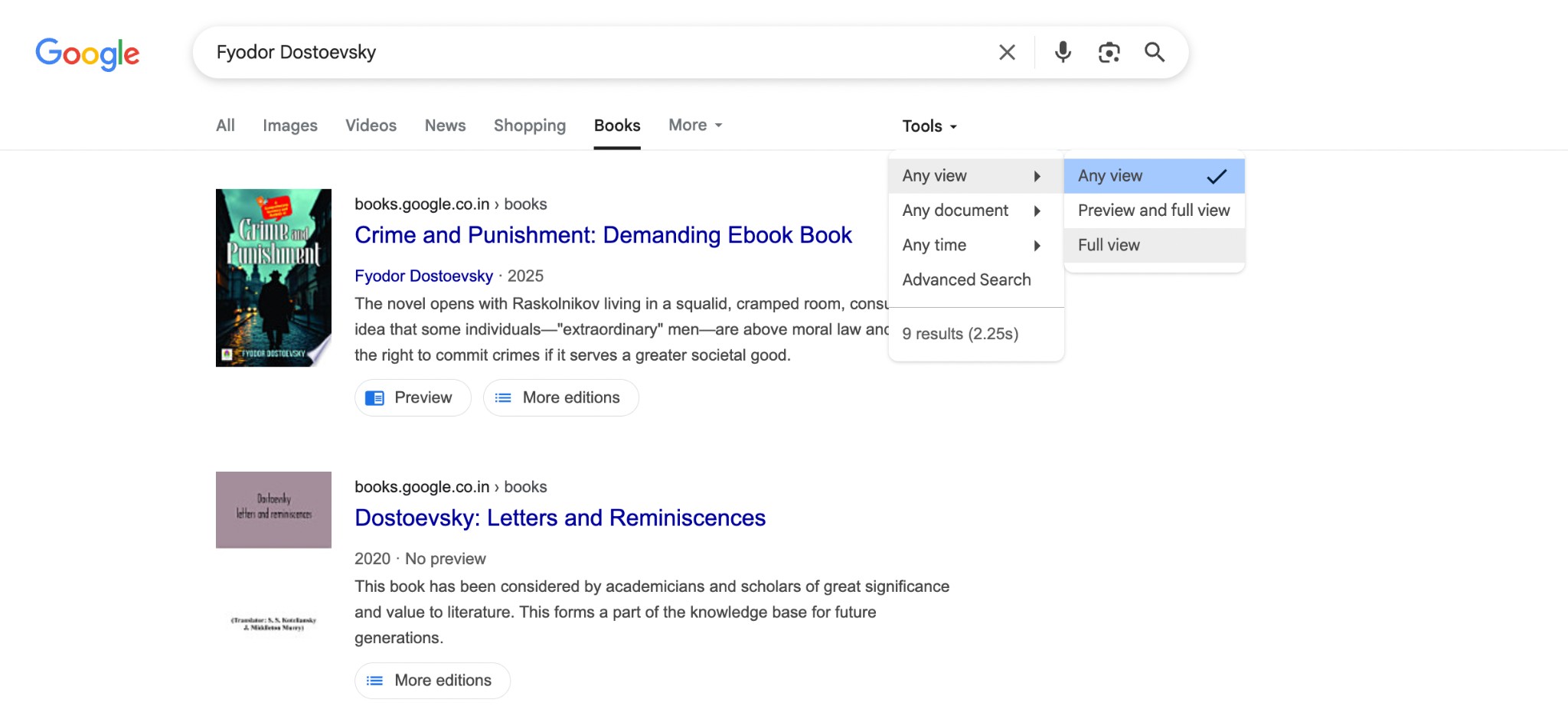1568x722 pixels.
Task: Switch to the Images tab
Action: point(290,126)
